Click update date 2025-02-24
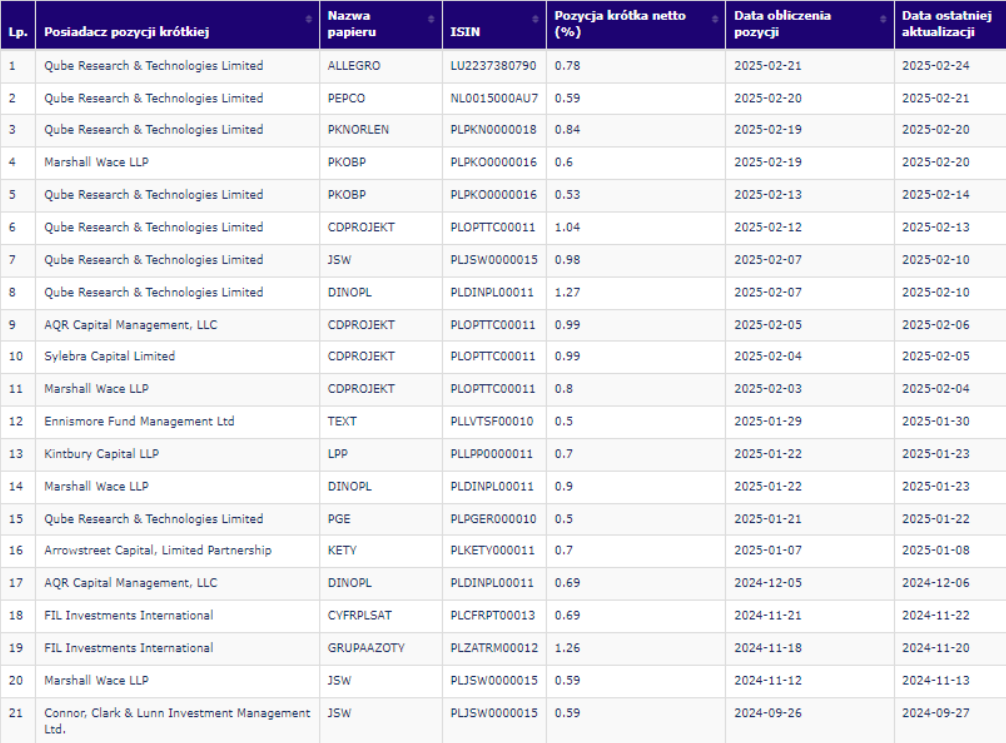Screen dimensions: 1006x743 [935, 65]
